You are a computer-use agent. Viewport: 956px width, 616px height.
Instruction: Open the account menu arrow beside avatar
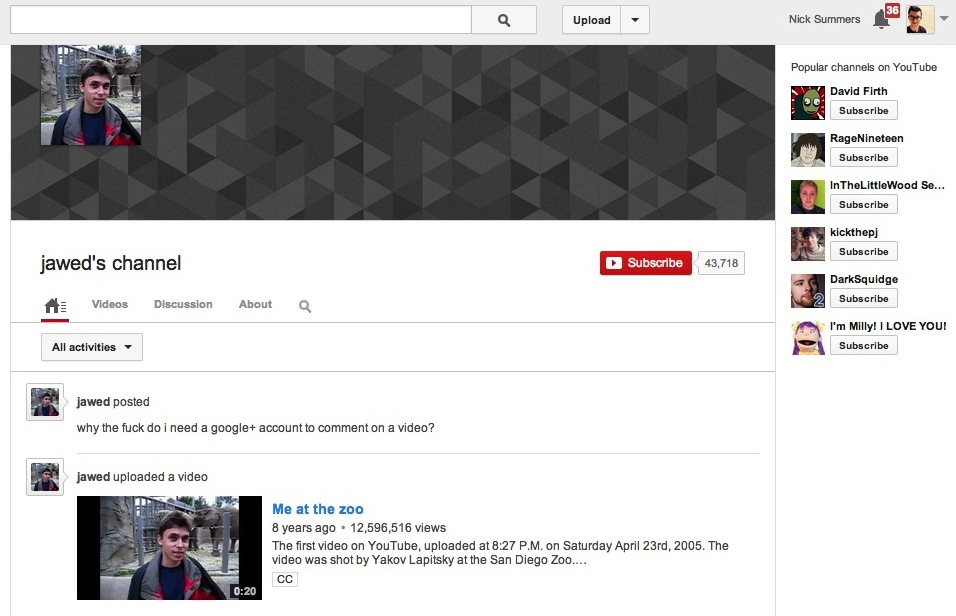click(x=944, y=19)
